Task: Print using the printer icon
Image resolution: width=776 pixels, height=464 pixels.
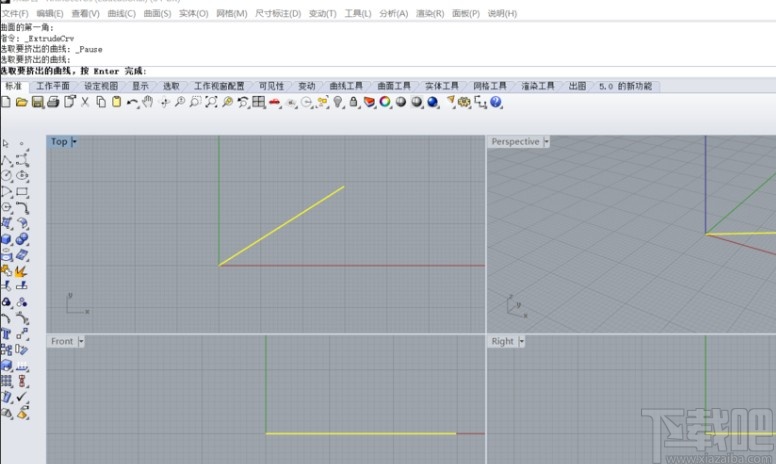Action: pos(53,102)
